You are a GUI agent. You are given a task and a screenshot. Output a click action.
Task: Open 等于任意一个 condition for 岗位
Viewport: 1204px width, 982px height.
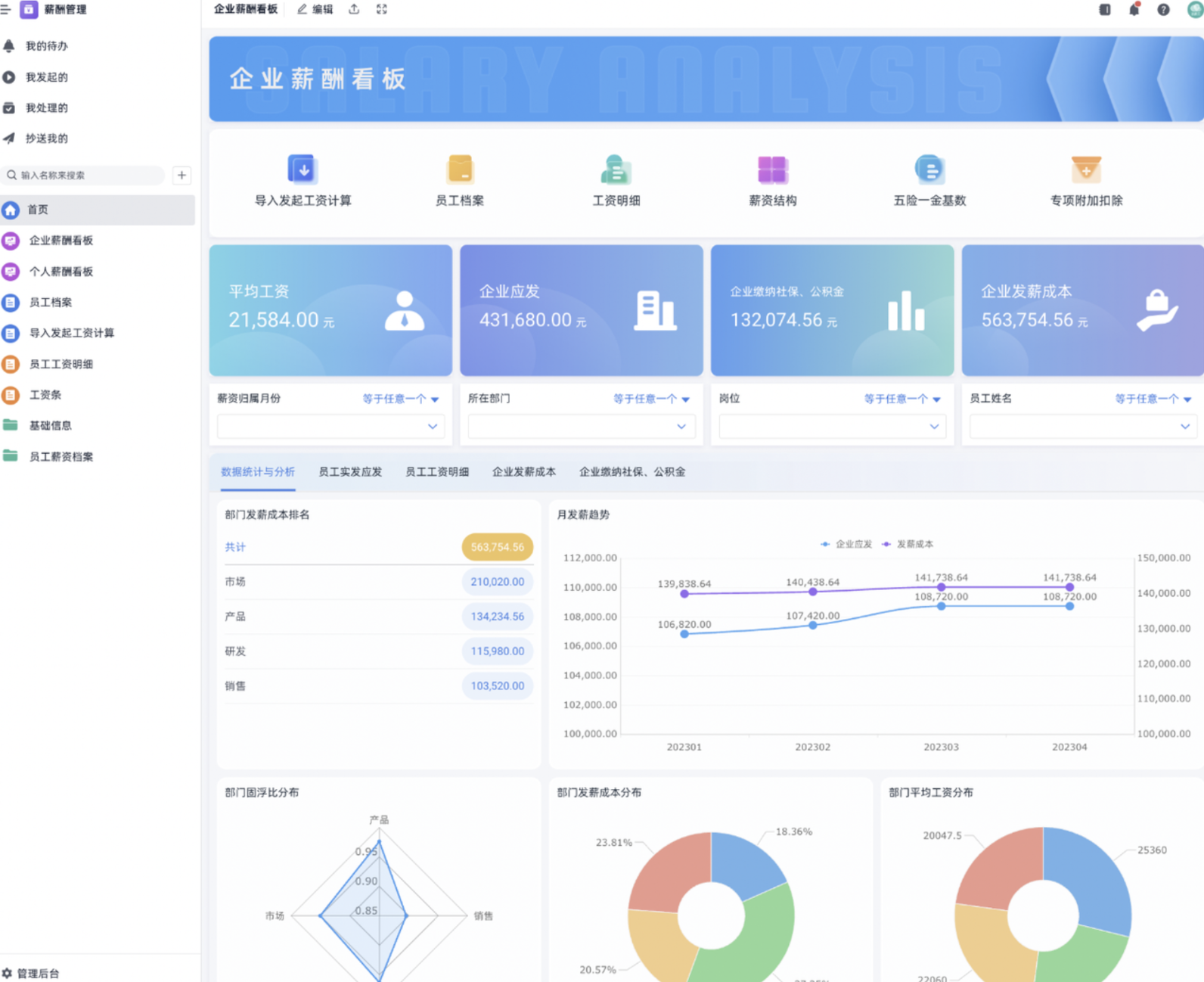tap(902, 399)
